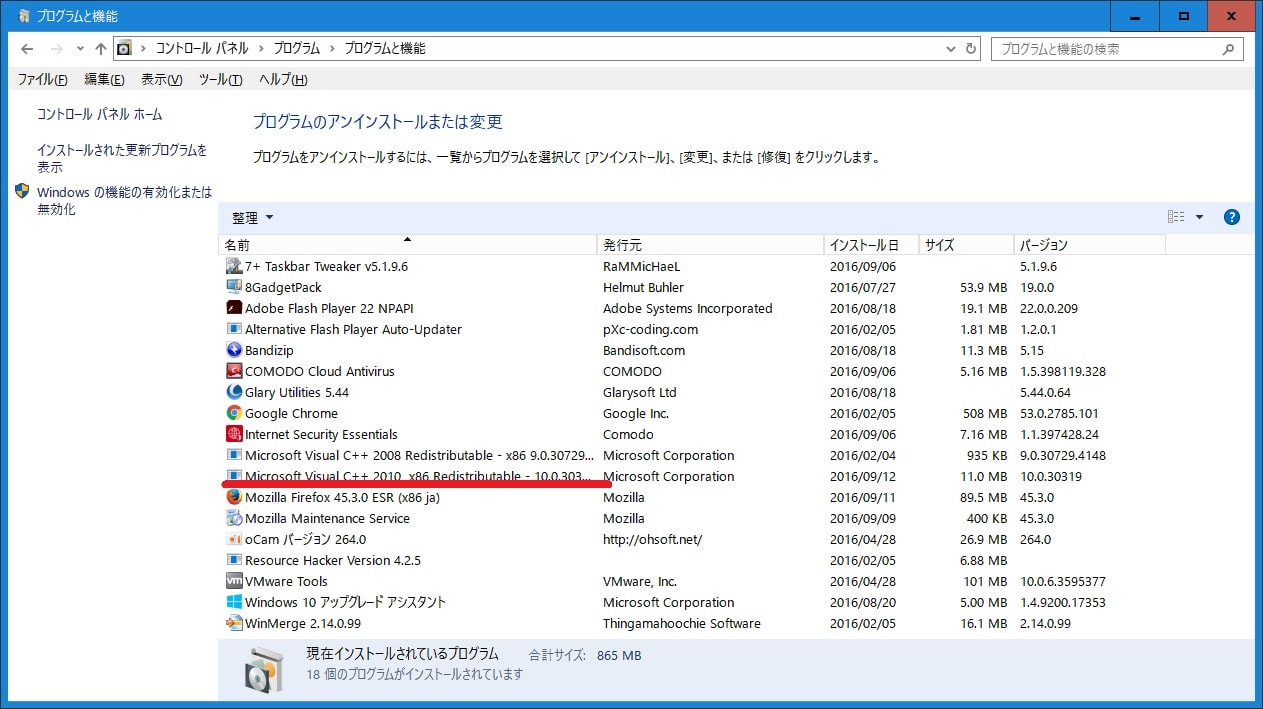The height and width of the screenshot is (709, 1263).
Task: Click the Thingamahoochie Software publisher cell
Action: pos(682,624)
